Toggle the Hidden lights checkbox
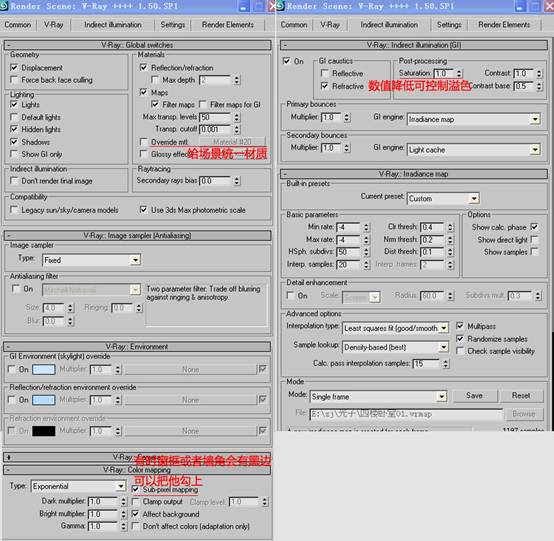The image size is (554, 541). 14,129
